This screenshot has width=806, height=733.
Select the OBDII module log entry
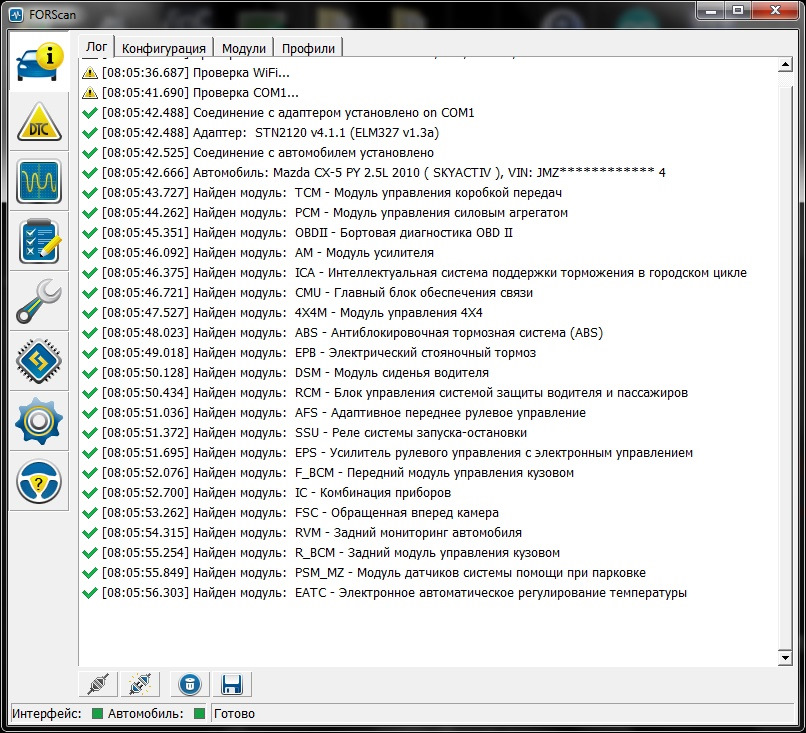[x=298, y=233]
